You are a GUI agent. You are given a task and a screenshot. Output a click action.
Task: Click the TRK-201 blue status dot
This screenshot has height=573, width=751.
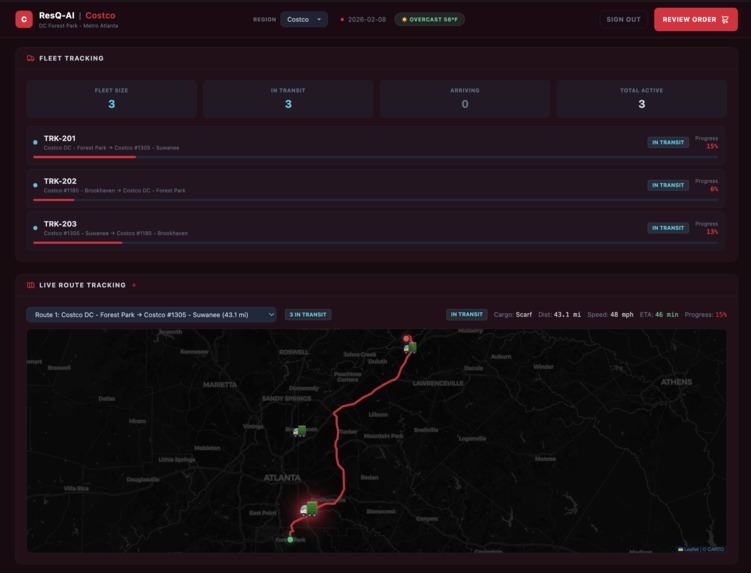click(x=35, y=142)
